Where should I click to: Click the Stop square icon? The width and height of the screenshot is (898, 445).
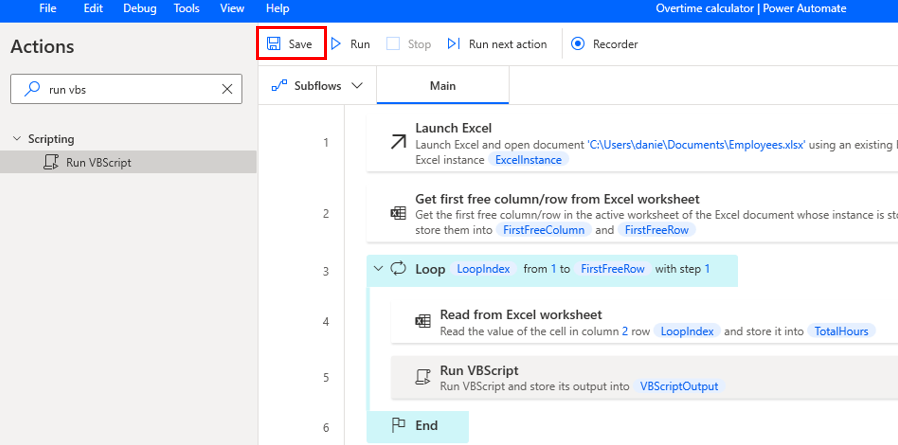tap(393, 44)
